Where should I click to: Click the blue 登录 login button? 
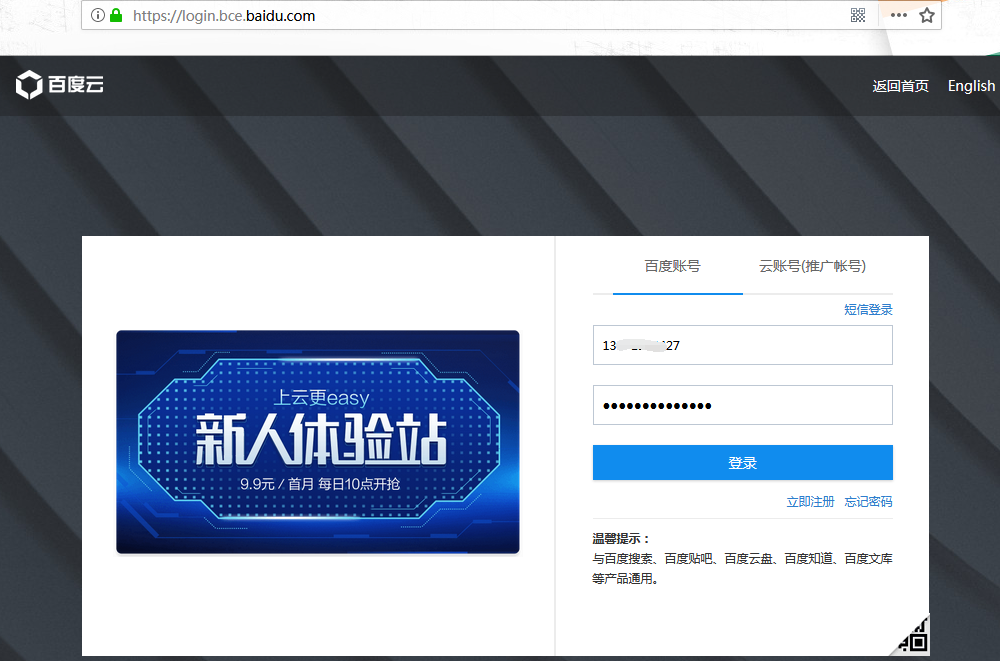click(x=743, y=463)
